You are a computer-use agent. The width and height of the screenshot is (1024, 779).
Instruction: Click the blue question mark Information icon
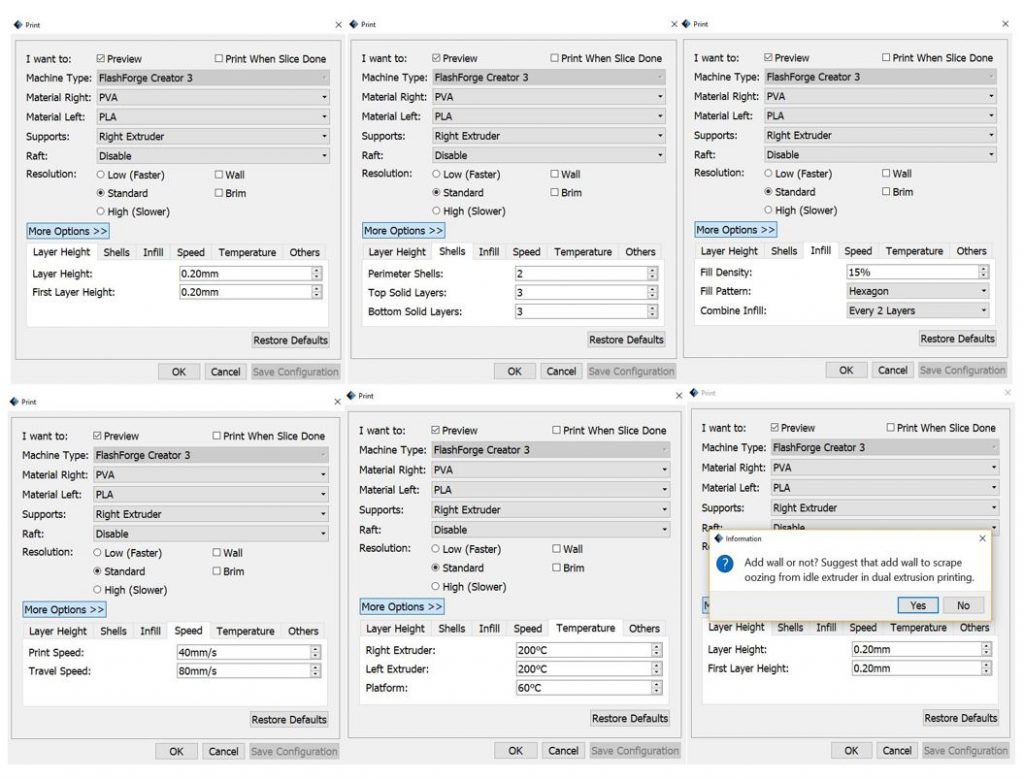click(724, 564)
